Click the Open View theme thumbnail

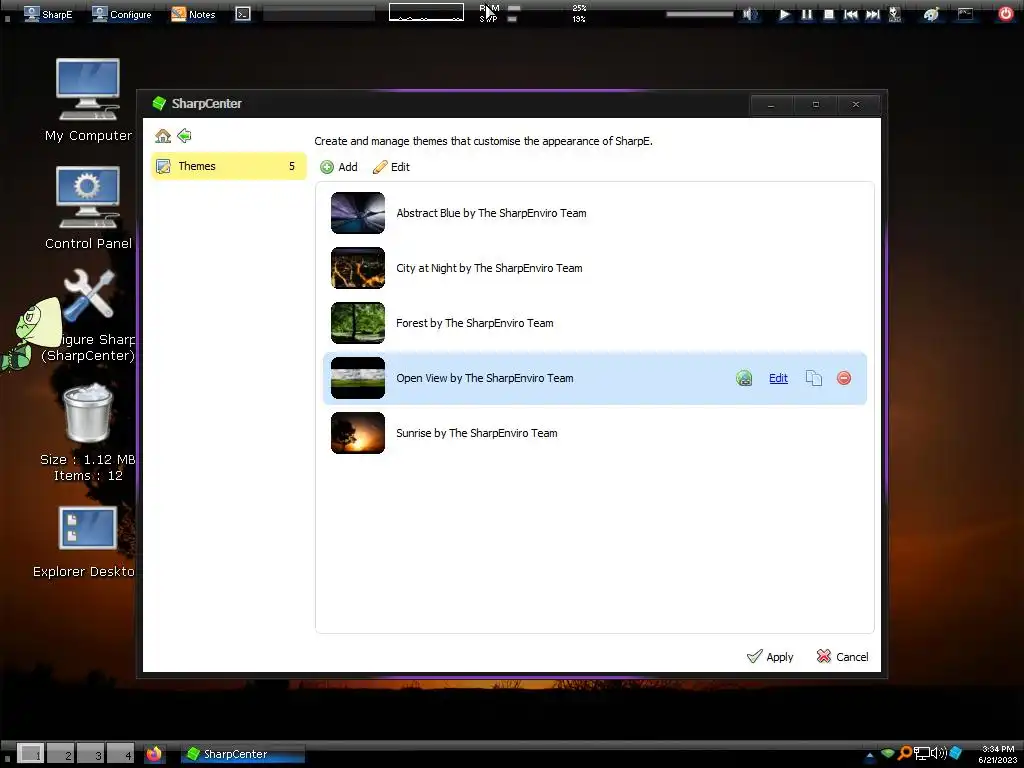(x=358, y=378)
